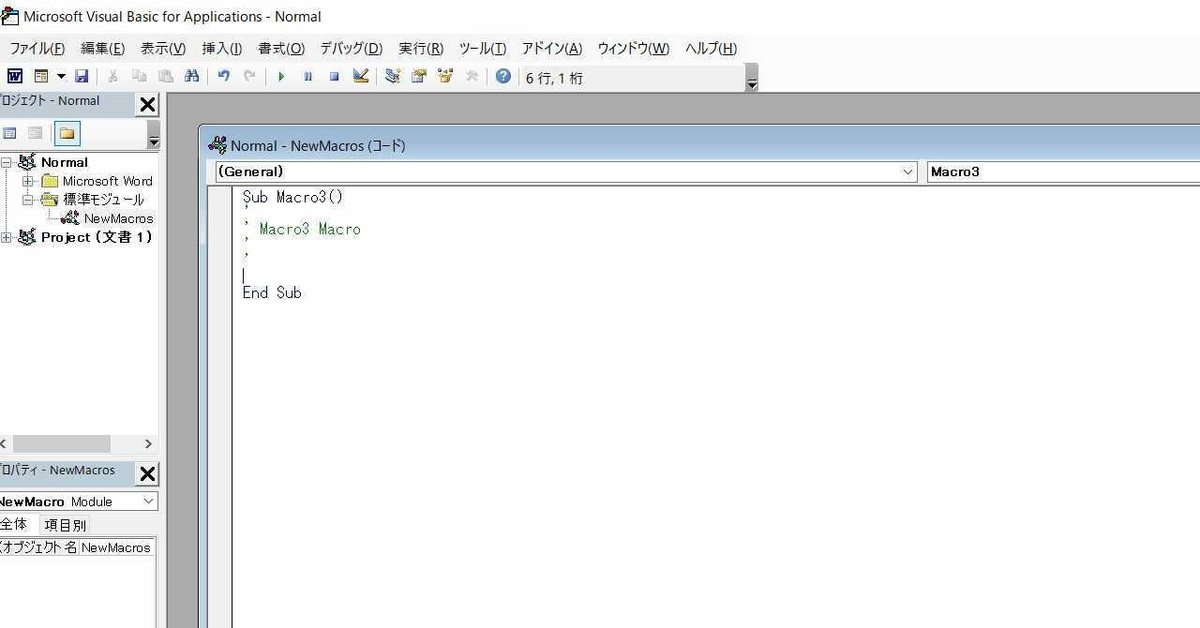
Task: Click the object name value NewMacros field
Action: point(117,547)
